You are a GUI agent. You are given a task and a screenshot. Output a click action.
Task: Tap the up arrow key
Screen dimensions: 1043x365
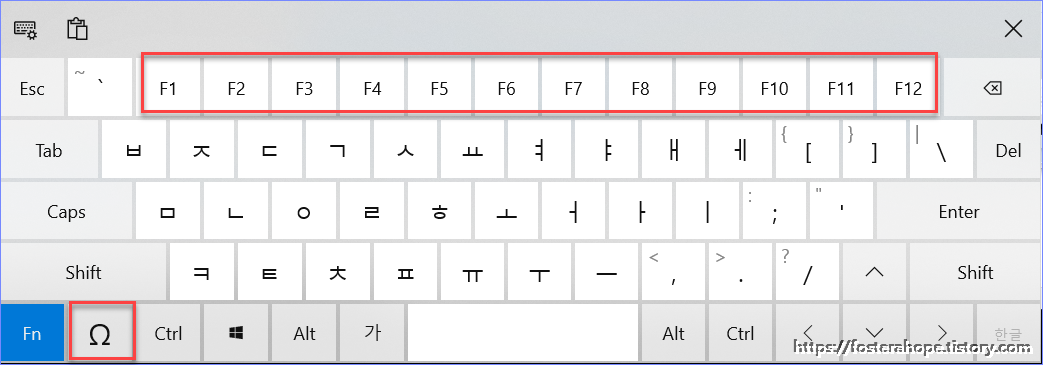[874, 272]
